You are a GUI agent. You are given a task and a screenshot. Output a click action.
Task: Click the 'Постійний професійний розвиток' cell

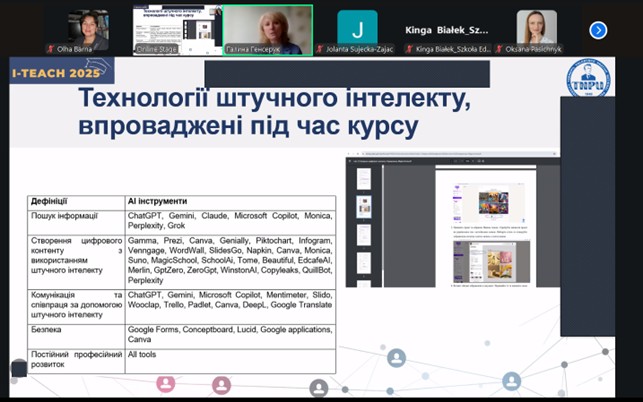[x=76, y=361]
